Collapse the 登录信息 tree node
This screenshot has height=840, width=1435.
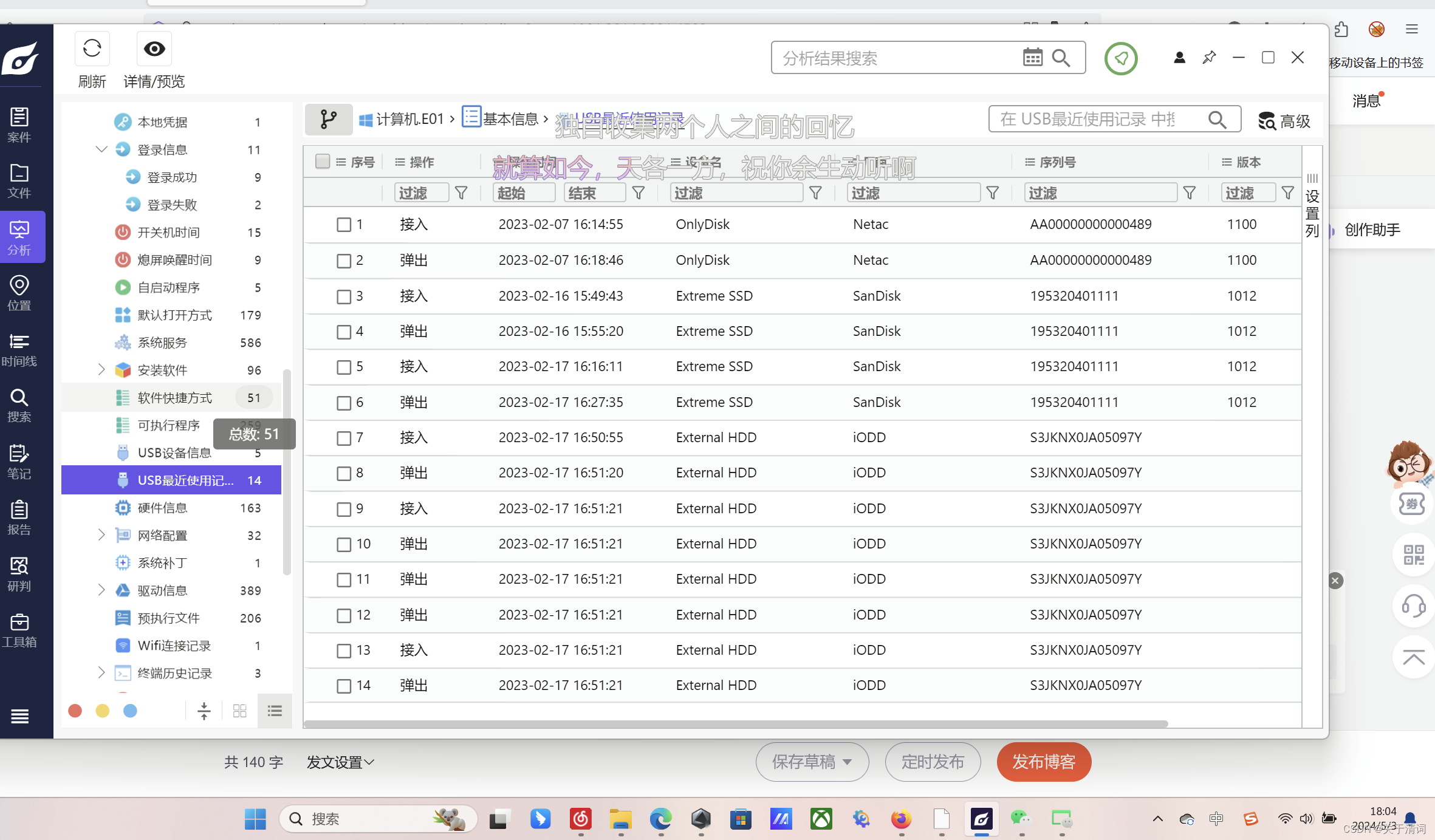point(101,149)
